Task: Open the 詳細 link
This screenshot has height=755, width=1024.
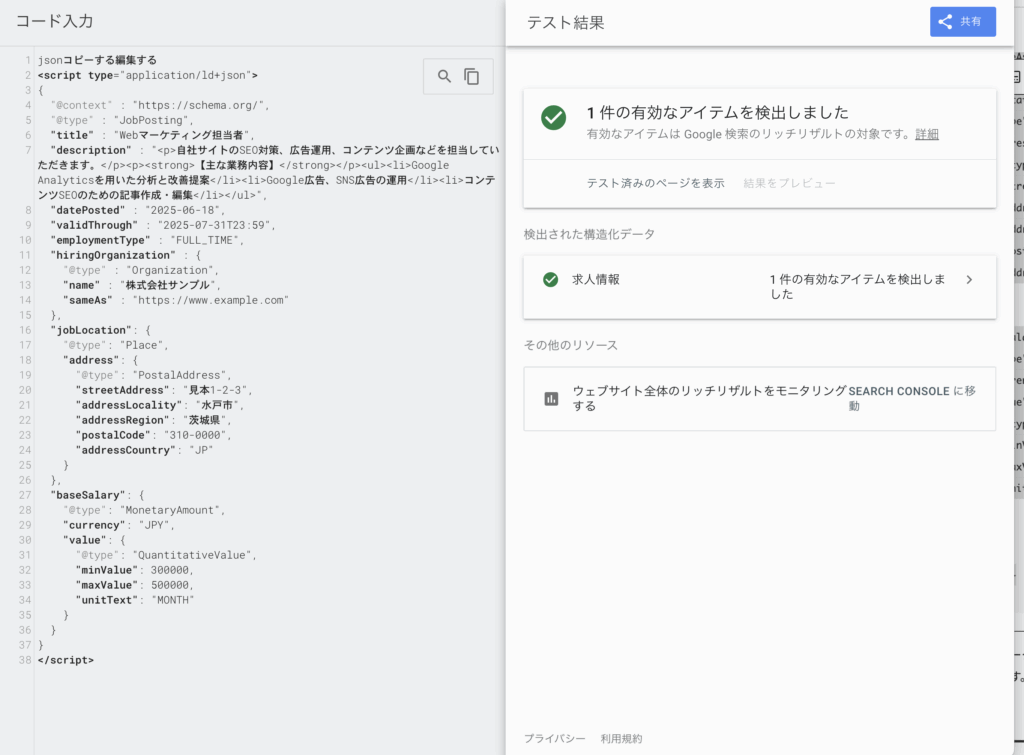Action: tap(927, 134)
